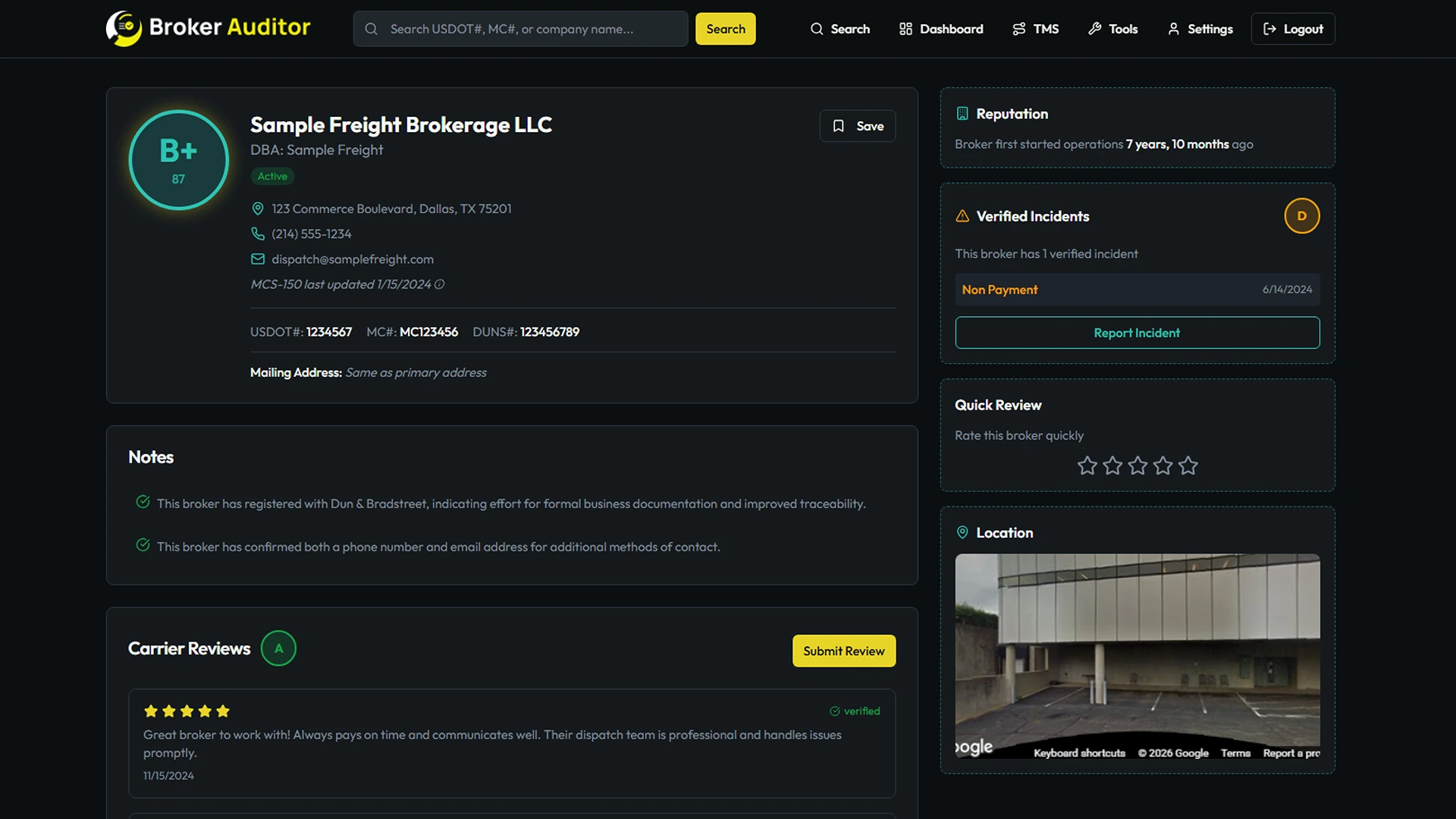This screenshot has width=1456, height=819.
Task: Click the green Active status badge
Action: click(x=272, y=176)
